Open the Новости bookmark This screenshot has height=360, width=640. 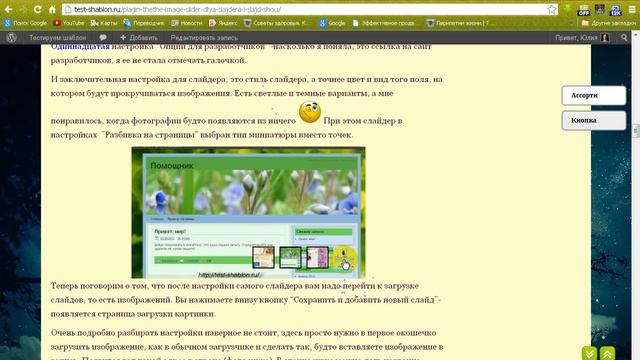[187, 23]
